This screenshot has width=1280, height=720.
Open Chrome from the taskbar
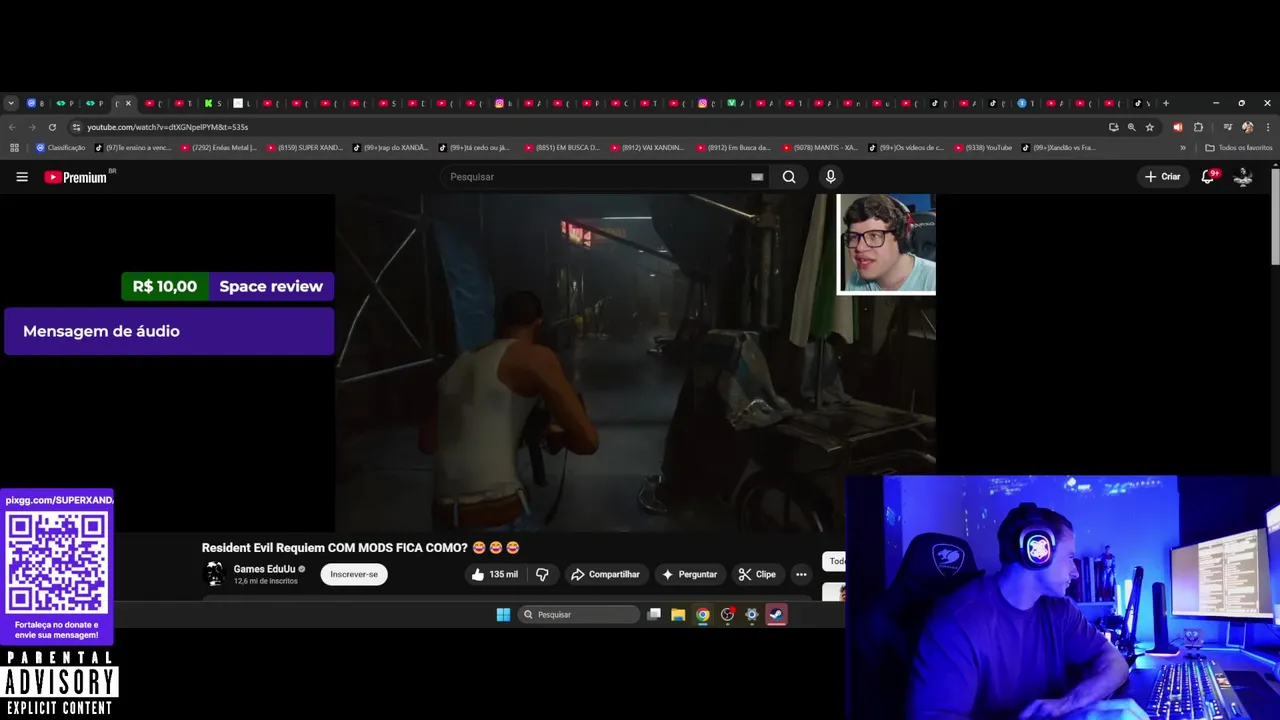[x=703, y=615]
